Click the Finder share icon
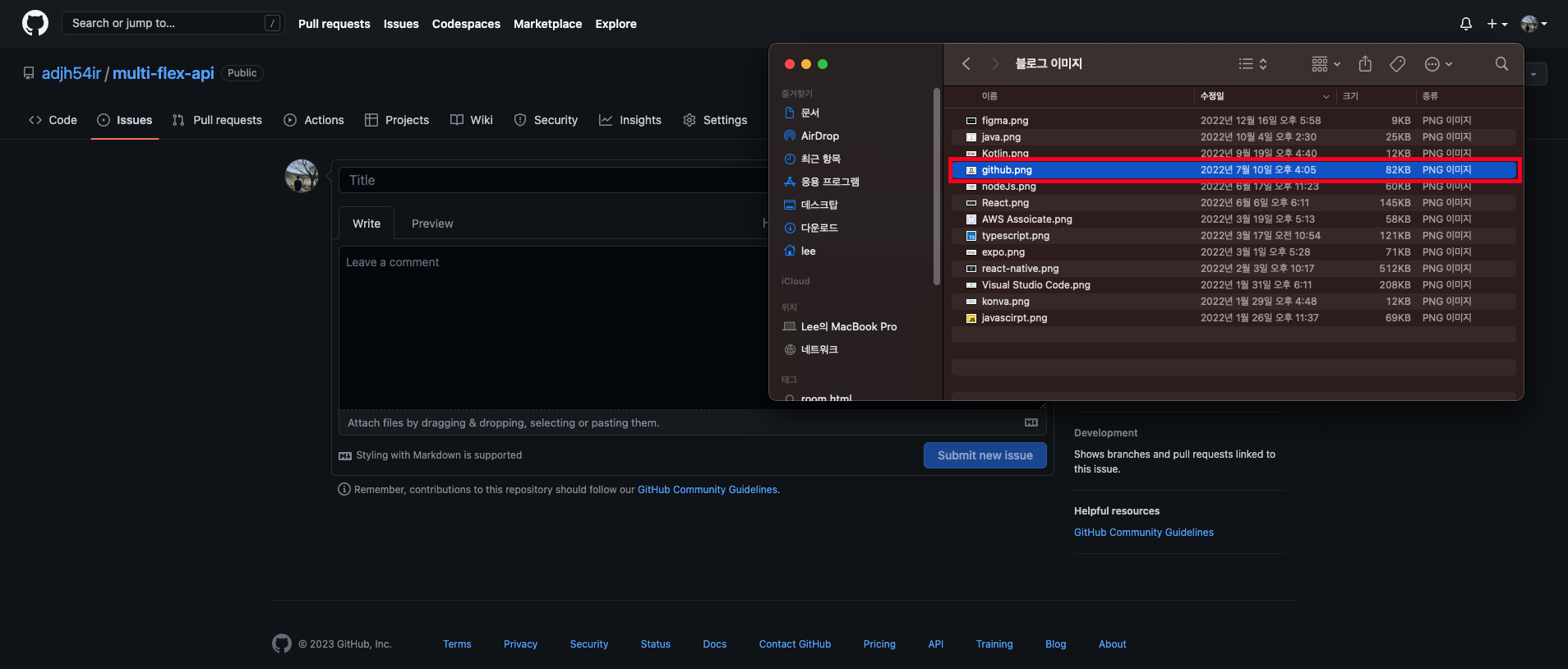 pyautogui.click(x=1365, y=63)
